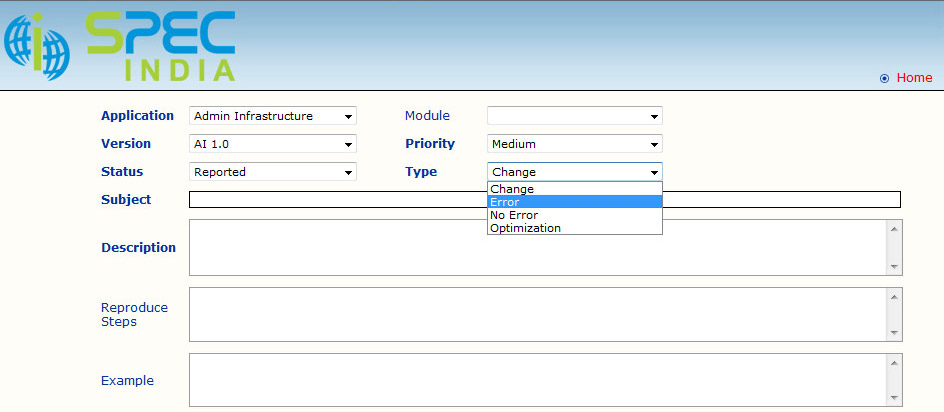
Task: Open the Home link
Action: (x=914, y=78)
